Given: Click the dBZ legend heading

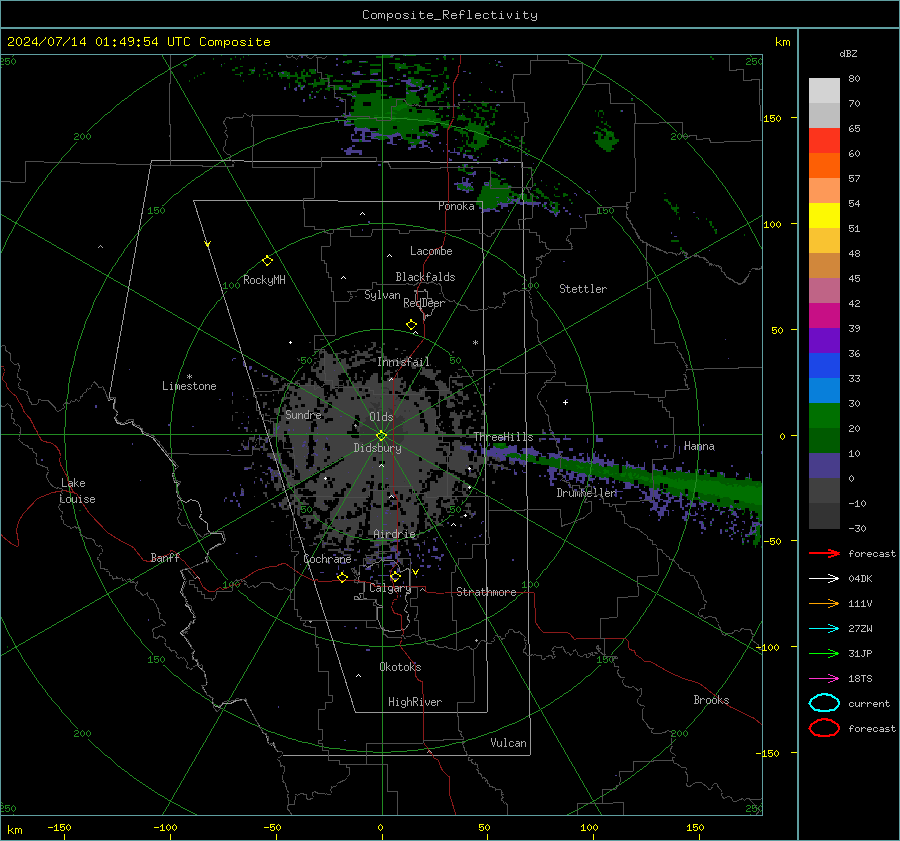Looking at the screenshot, I should point(848,54).
